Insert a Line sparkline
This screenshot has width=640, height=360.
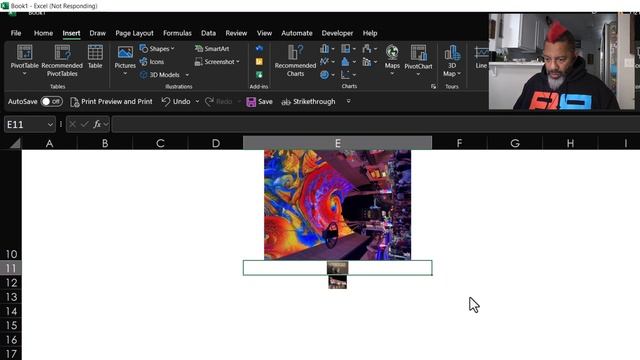[x=481, y=57]
